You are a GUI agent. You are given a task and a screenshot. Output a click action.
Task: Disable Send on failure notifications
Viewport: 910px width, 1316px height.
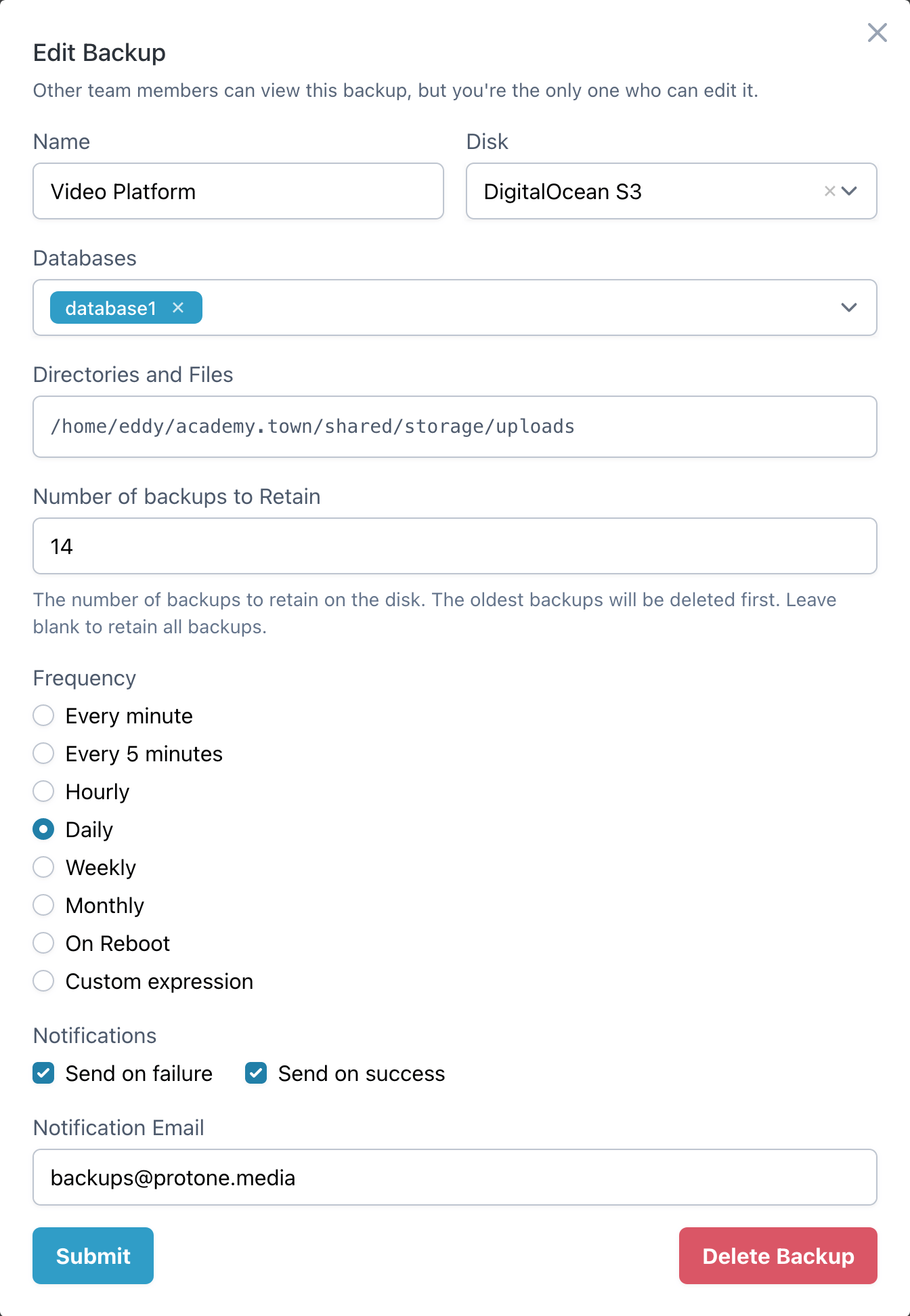click(43, 1073)
